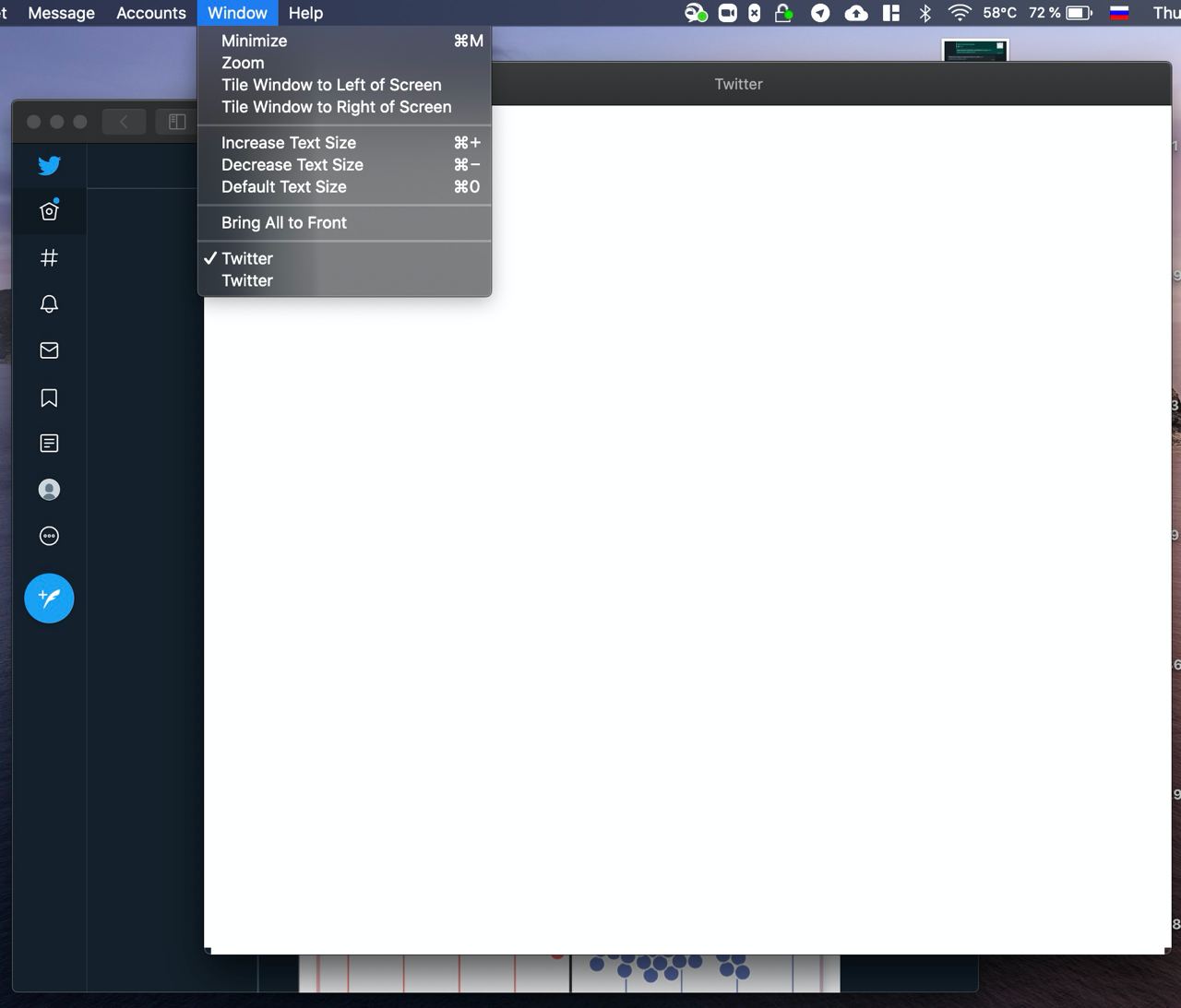Click the back arrow in Twitter toolbar
This screenshot has height=1008, width=1181.
(124, 122)
